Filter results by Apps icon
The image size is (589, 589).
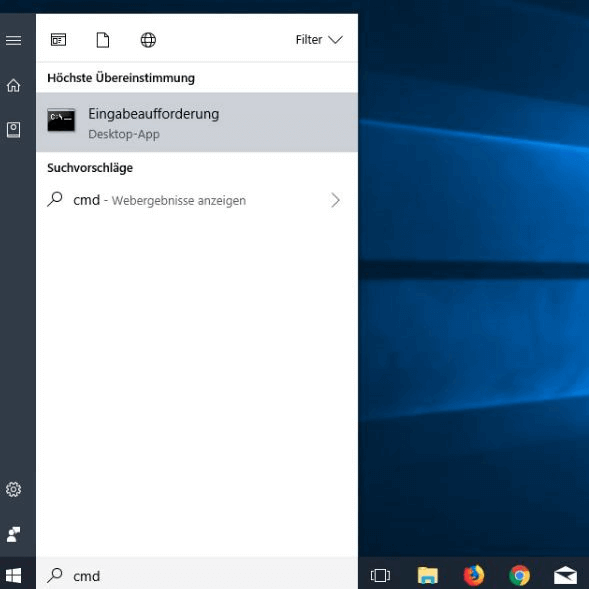tap(58, 39)
